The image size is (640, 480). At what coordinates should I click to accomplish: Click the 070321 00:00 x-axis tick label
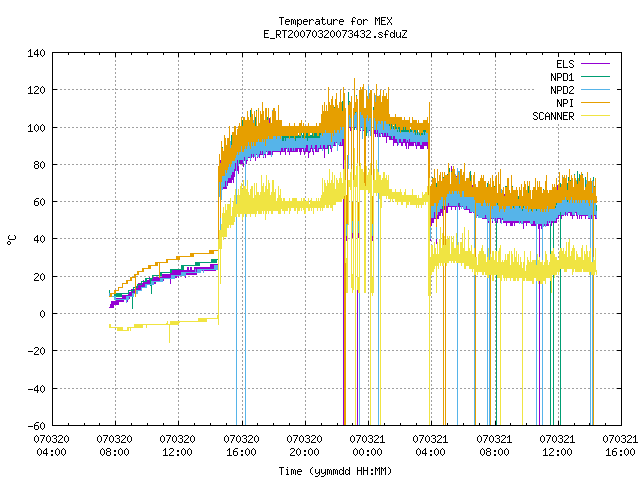(x=367, y=446)
